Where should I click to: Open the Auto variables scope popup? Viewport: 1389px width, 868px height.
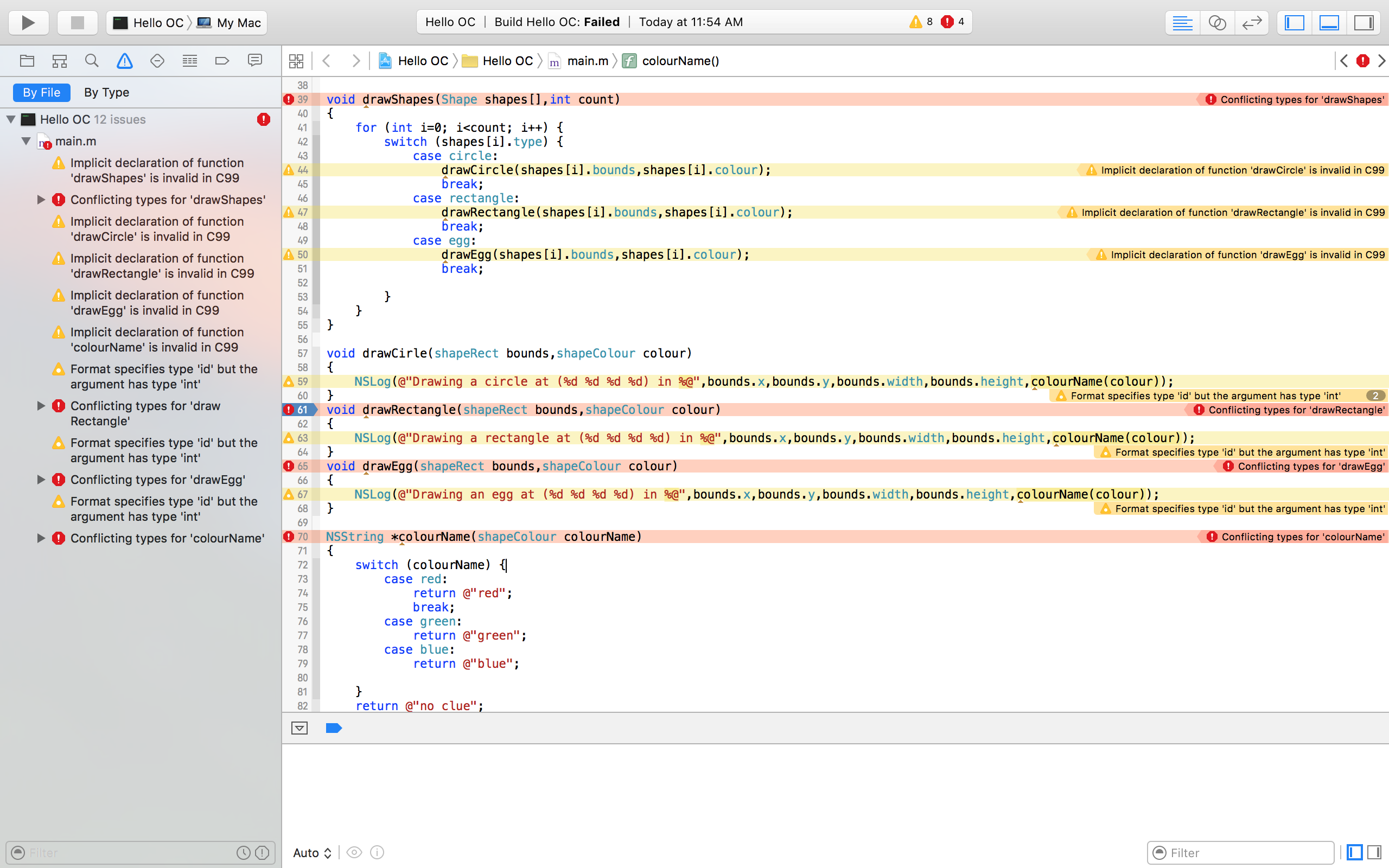pyautogui.click(x=312, y=852)
